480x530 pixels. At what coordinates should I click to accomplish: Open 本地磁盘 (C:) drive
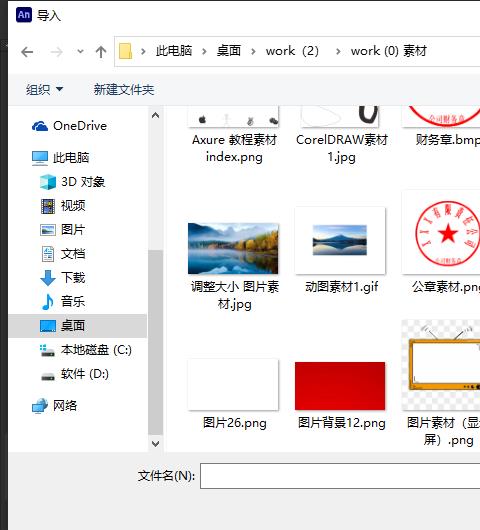(96, 350)
